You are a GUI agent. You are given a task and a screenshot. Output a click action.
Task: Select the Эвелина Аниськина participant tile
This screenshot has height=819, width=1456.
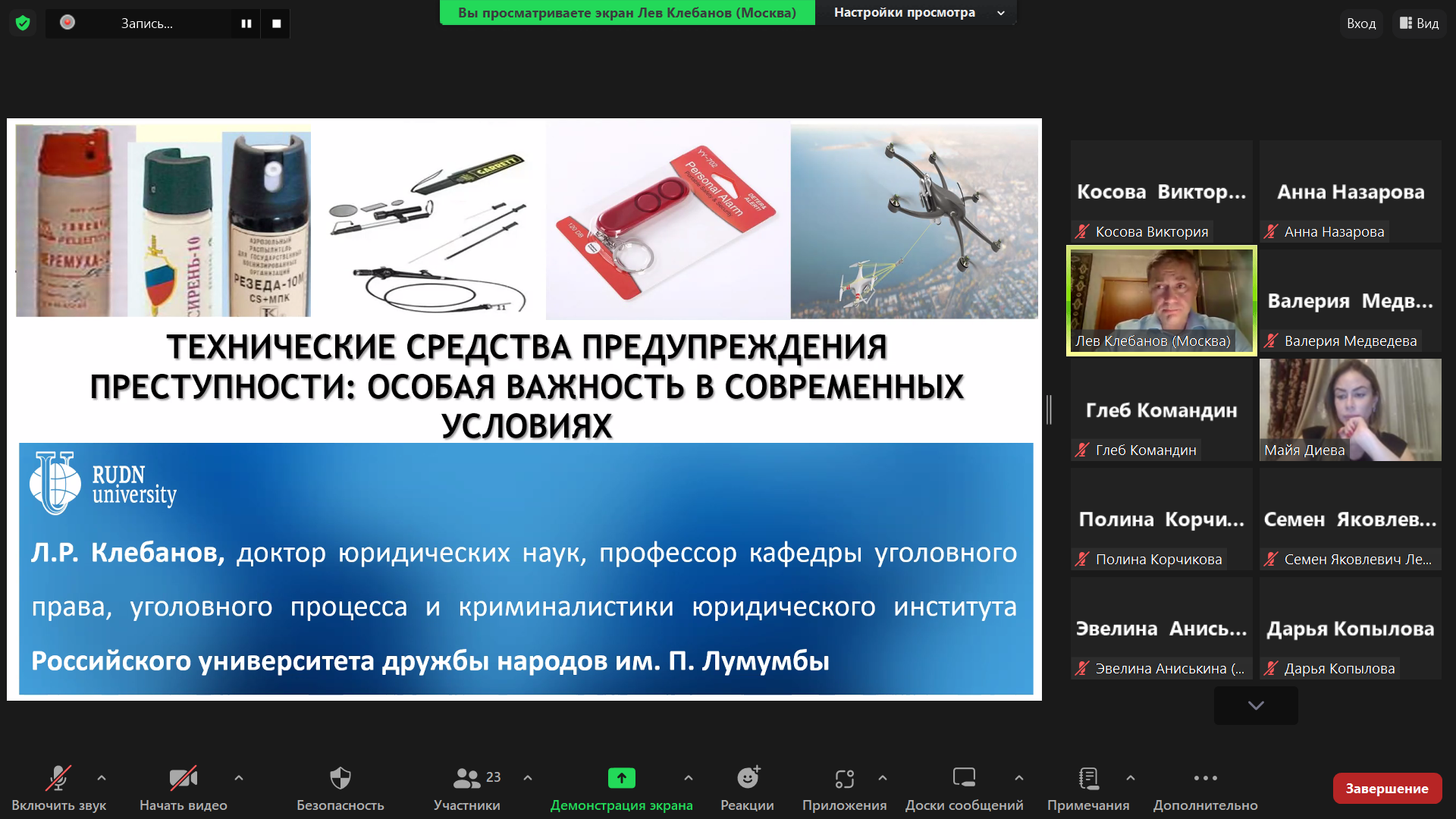[1161, 628]
